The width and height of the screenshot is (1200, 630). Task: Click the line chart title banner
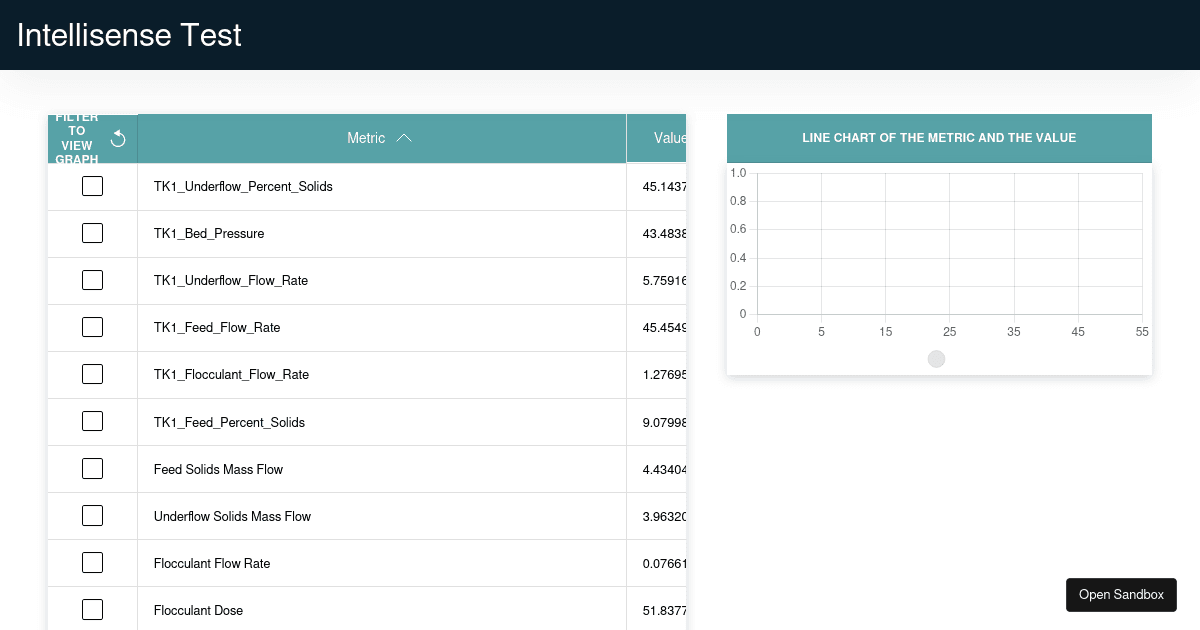[x=939, y=138]
